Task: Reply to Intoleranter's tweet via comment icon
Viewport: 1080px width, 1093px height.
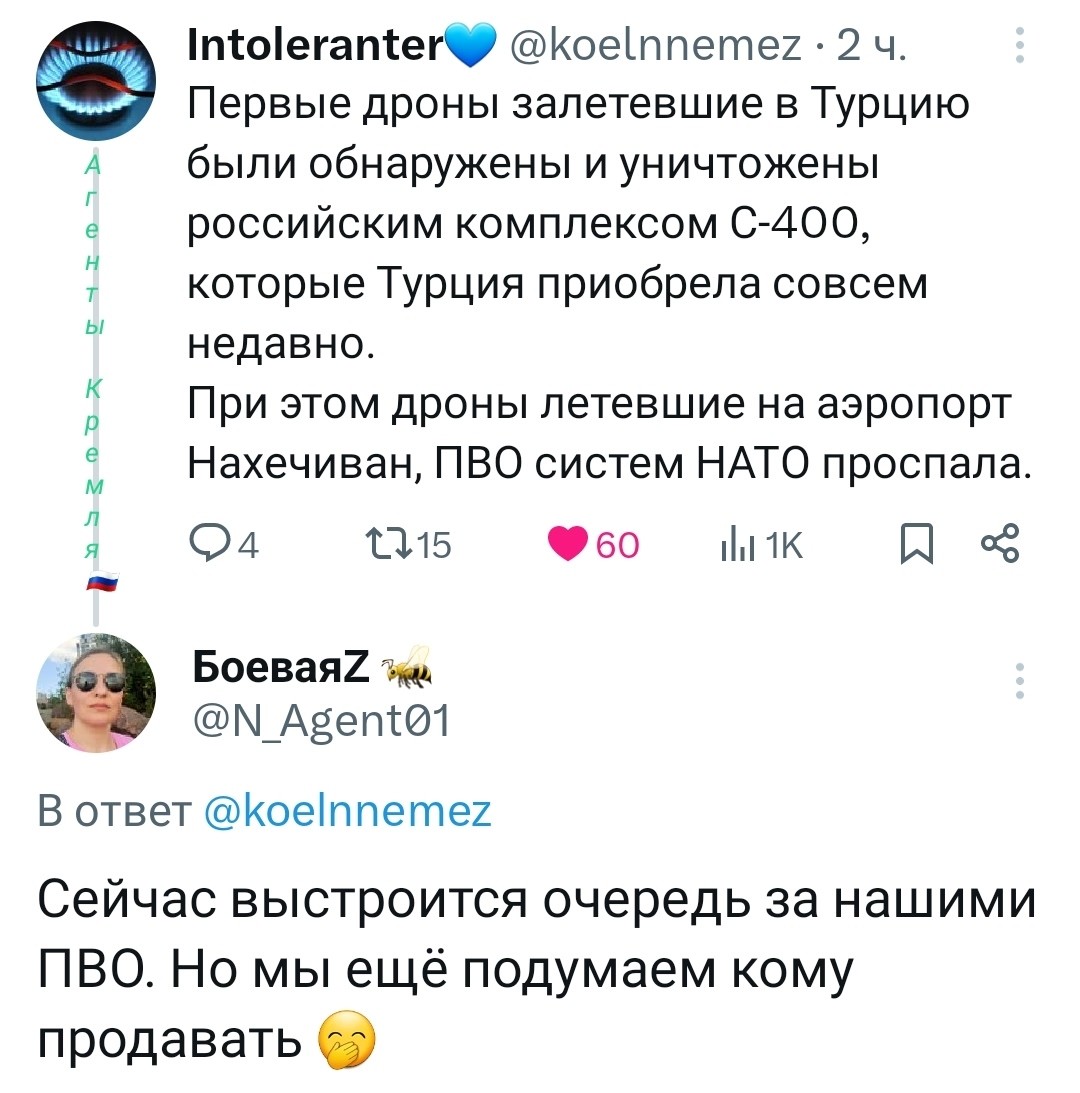Action: pos(205,544)
